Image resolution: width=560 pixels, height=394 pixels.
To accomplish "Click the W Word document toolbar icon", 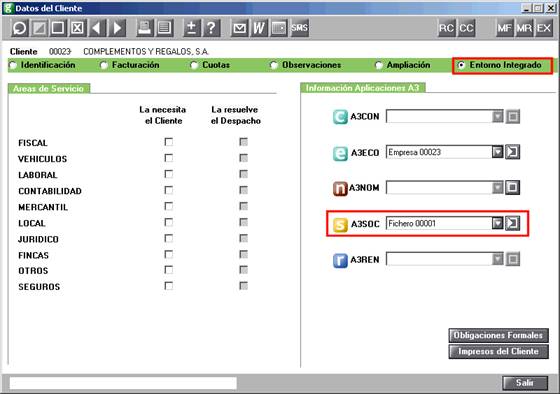I will pos(259,28).
